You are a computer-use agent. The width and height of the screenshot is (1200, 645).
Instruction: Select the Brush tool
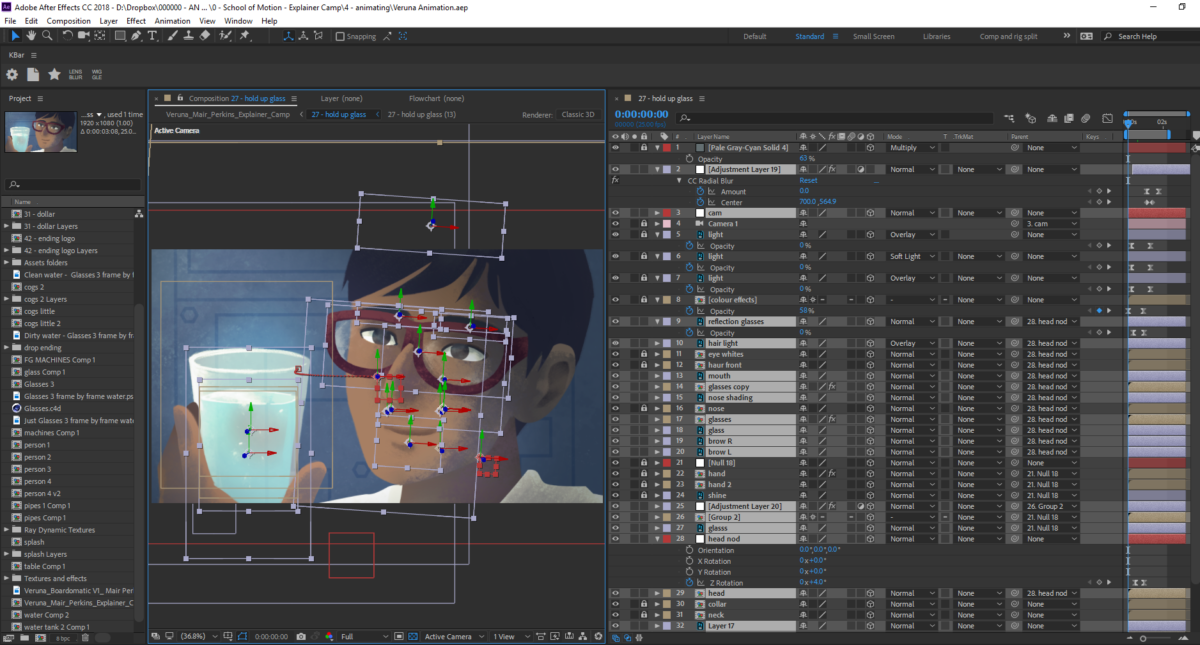coord(173,36)
